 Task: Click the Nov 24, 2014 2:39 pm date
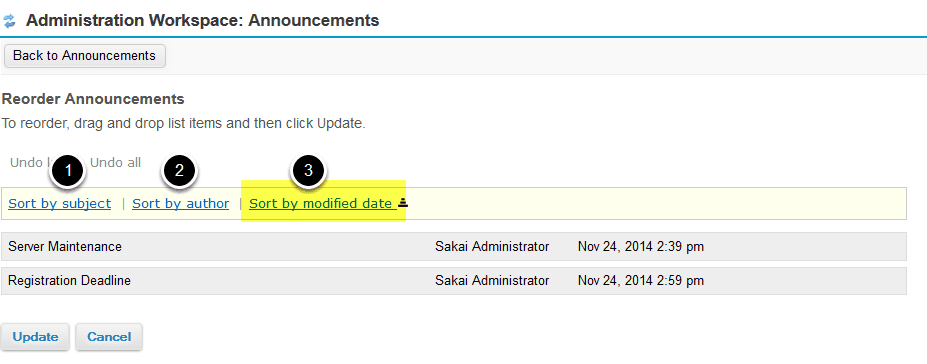[x=641, y=246]
